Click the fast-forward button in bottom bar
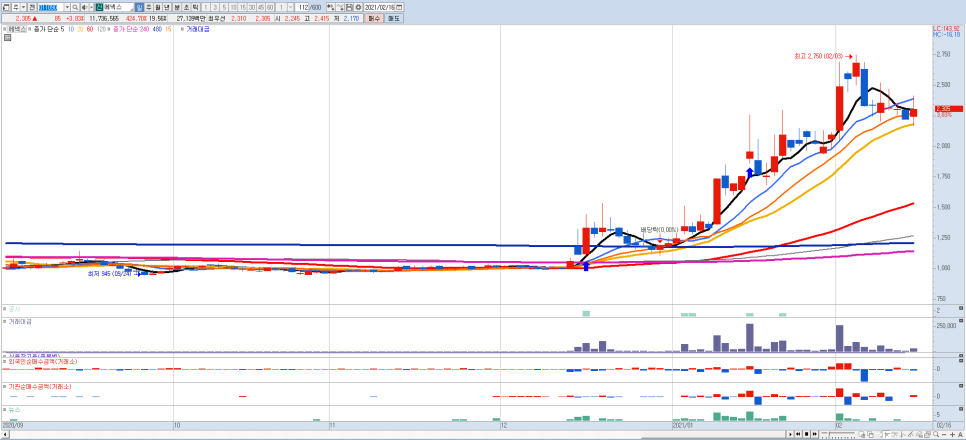The image size is (966, 440). [x=814, y=434]
